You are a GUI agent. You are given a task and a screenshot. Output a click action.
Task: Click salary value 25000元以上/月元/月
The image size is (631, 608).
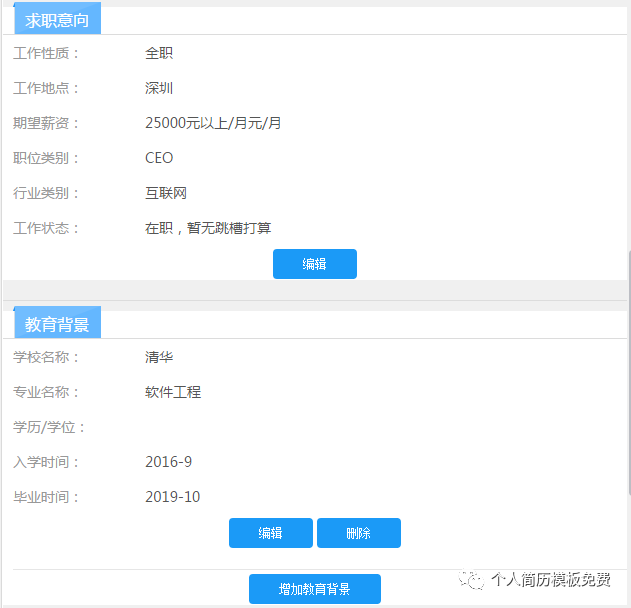pos(213,123)
